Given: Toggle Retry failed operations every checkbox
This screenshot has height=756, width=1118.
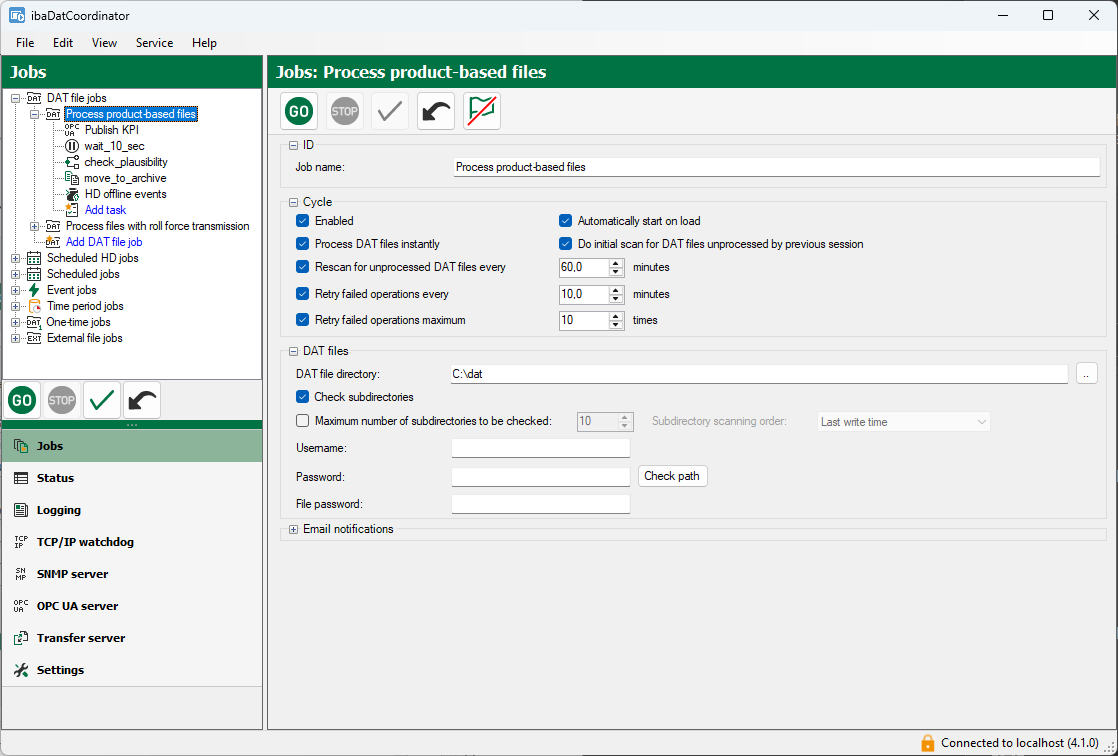Looking at the screenshot, I should point(302,294).
